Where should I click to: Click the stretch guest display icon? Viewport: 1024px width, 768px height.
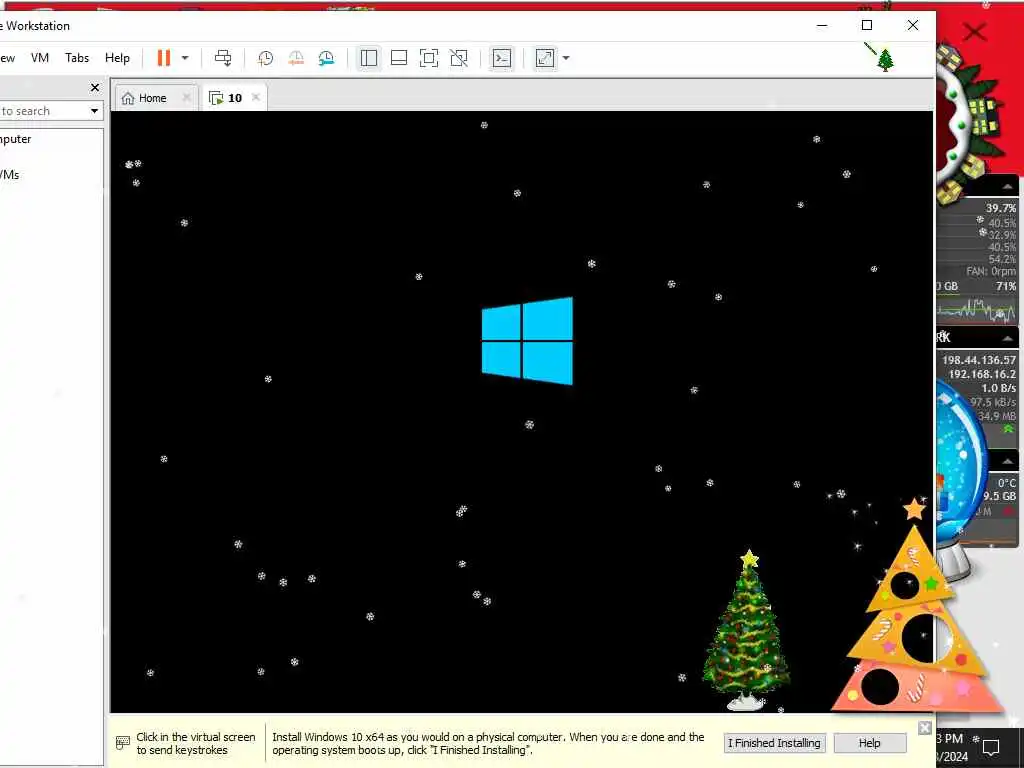(x=545, y=58)
